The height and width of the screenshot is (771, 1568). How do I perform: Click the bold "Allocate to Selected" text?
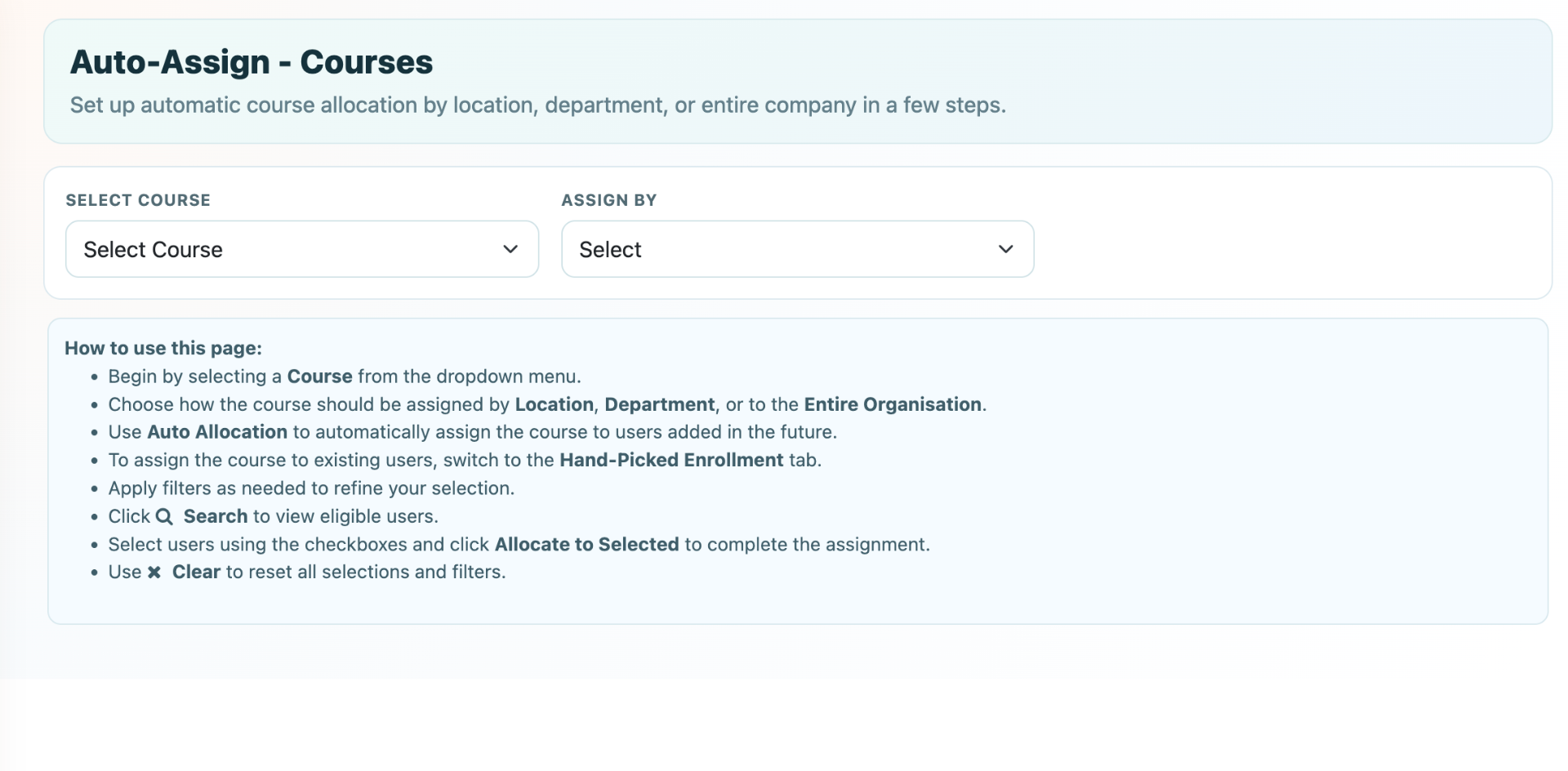pos(587,544)
